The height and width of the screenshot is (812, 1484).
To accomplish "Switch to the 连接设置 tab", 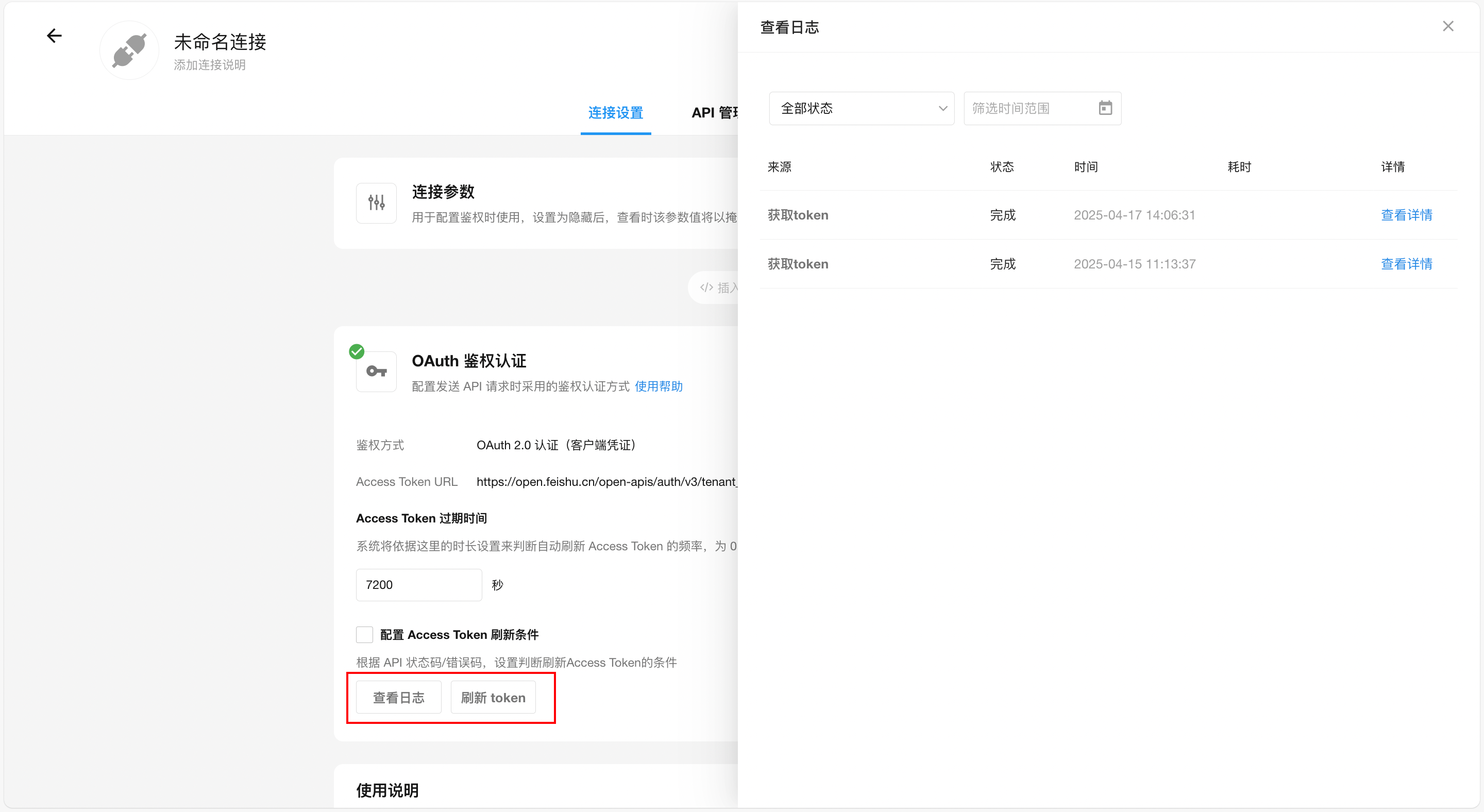I will tap(615, 113).
